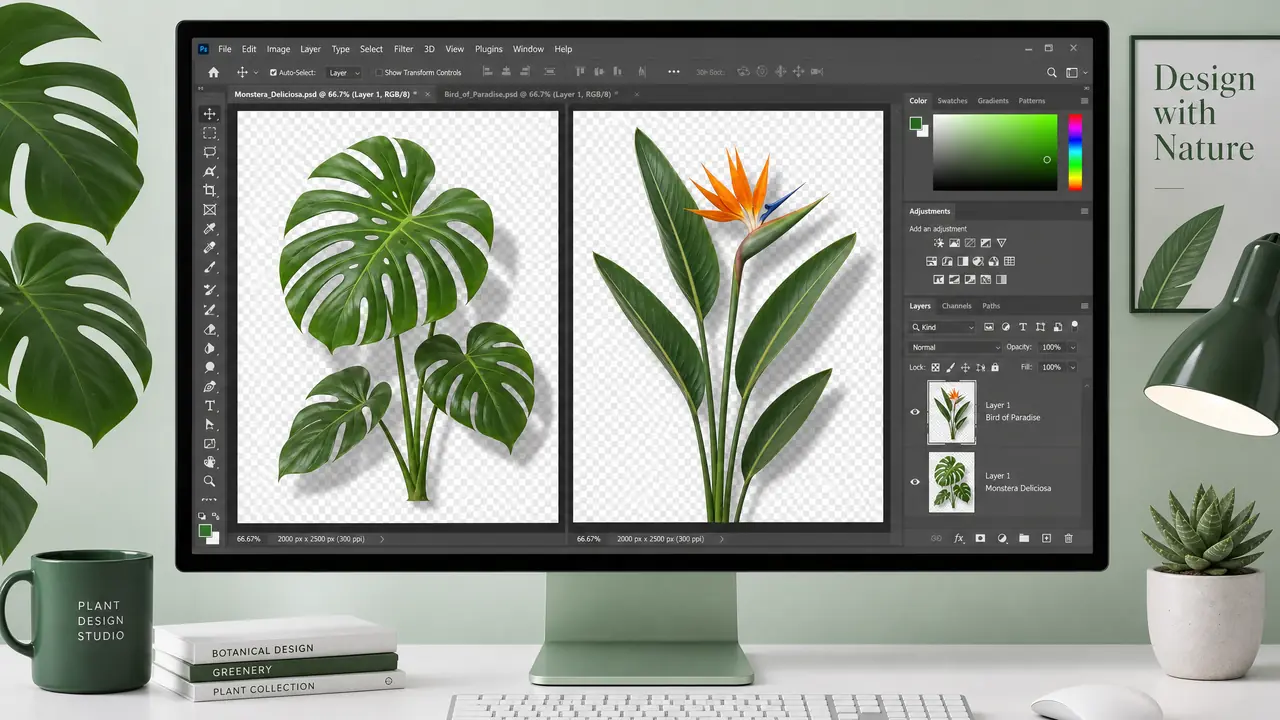Click the vertical rainbow hue slider
Image resolution: width=1280 pixels, height=720 pixels.
point(1075,152)
